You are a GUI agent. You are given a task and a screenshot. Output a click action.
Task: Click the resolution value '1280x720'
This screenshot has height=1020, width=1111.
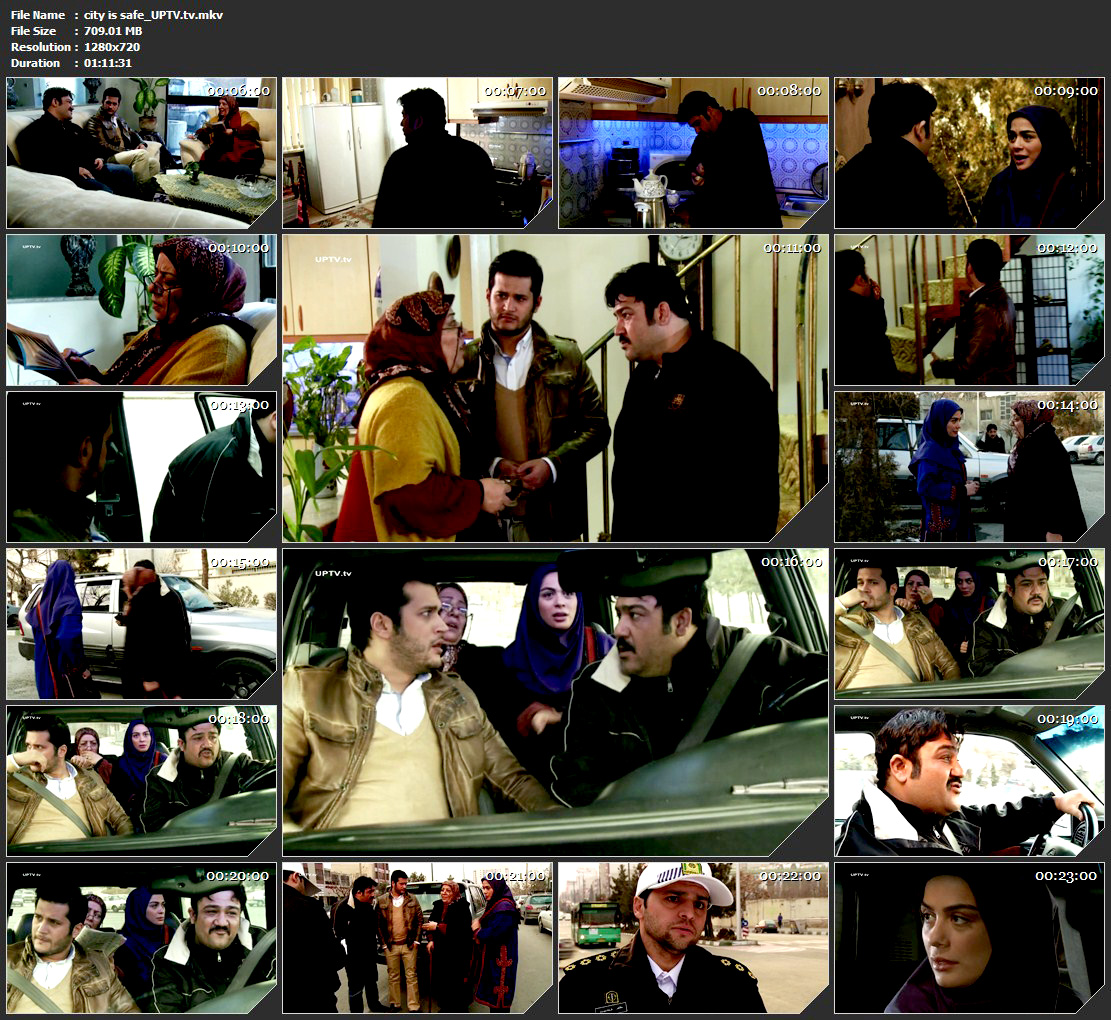coord(112,47)
